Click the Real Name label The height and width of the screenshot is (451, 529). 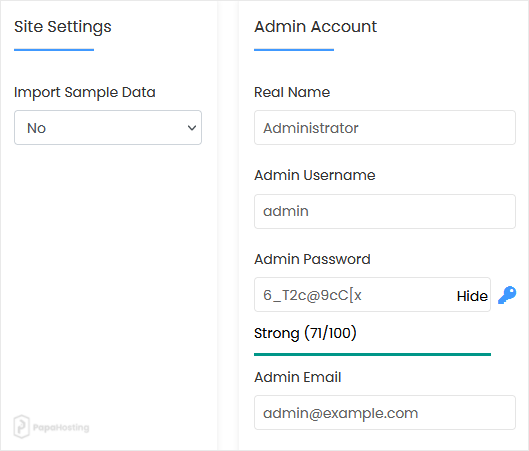pos(292,92)
